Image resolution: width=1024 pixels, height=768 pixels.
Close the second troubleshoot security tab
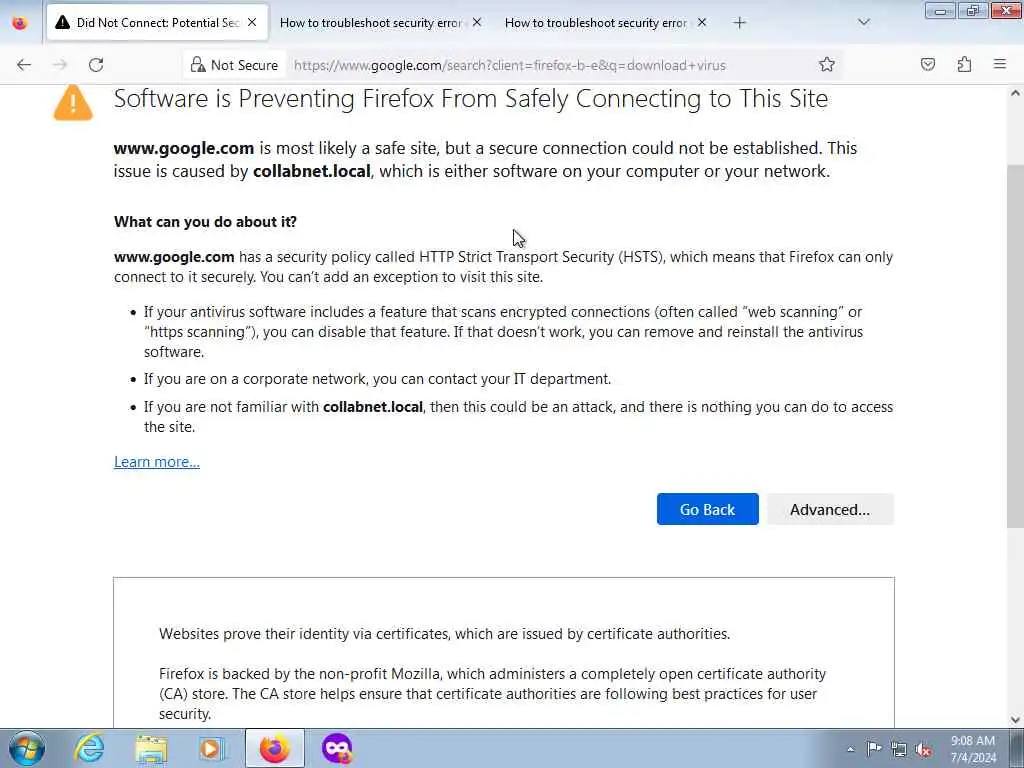coord(477,22)
